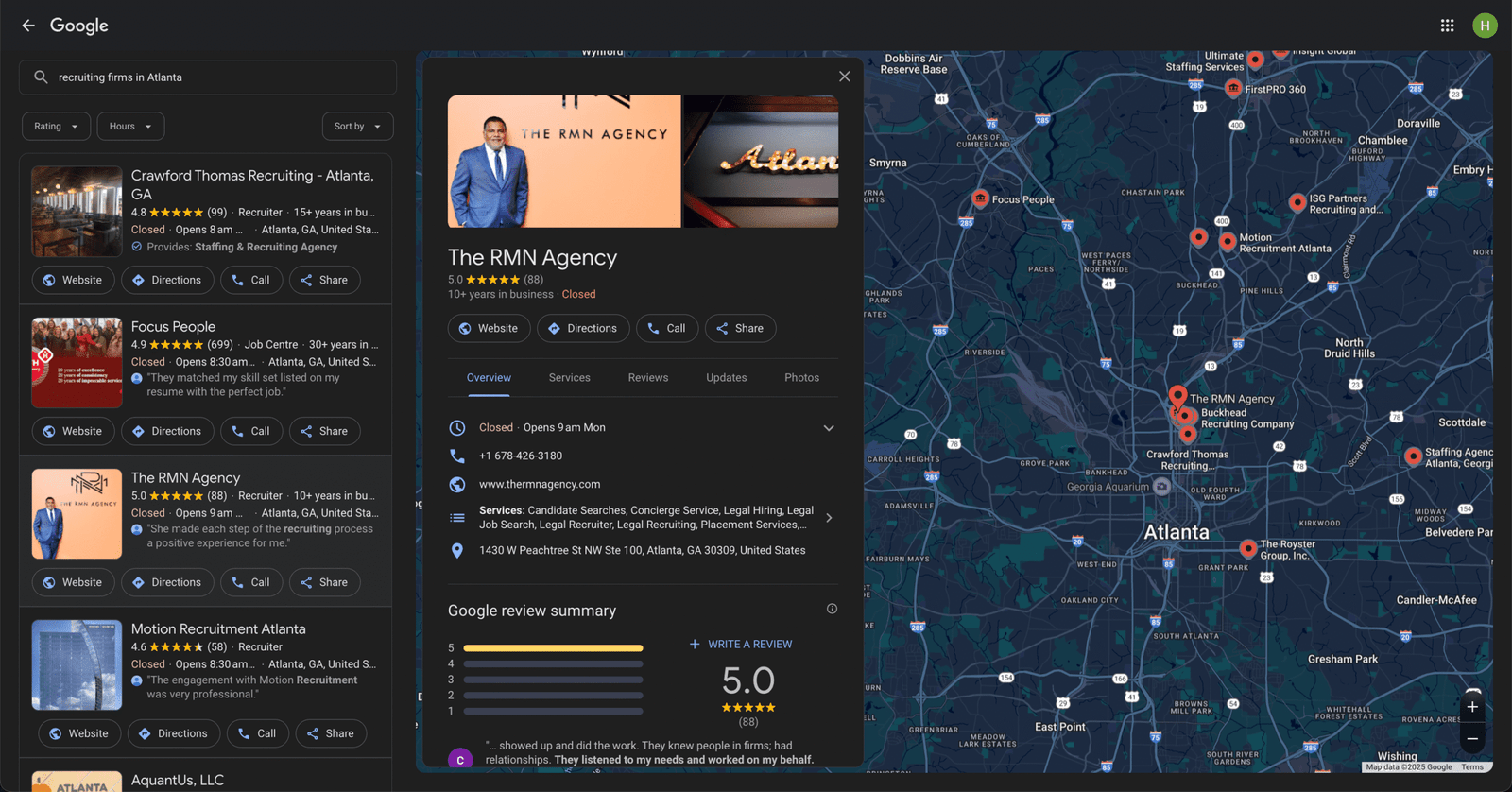Click The RMN Agency map pin
Screen dimensions: 1512x792
[1177, 396]
